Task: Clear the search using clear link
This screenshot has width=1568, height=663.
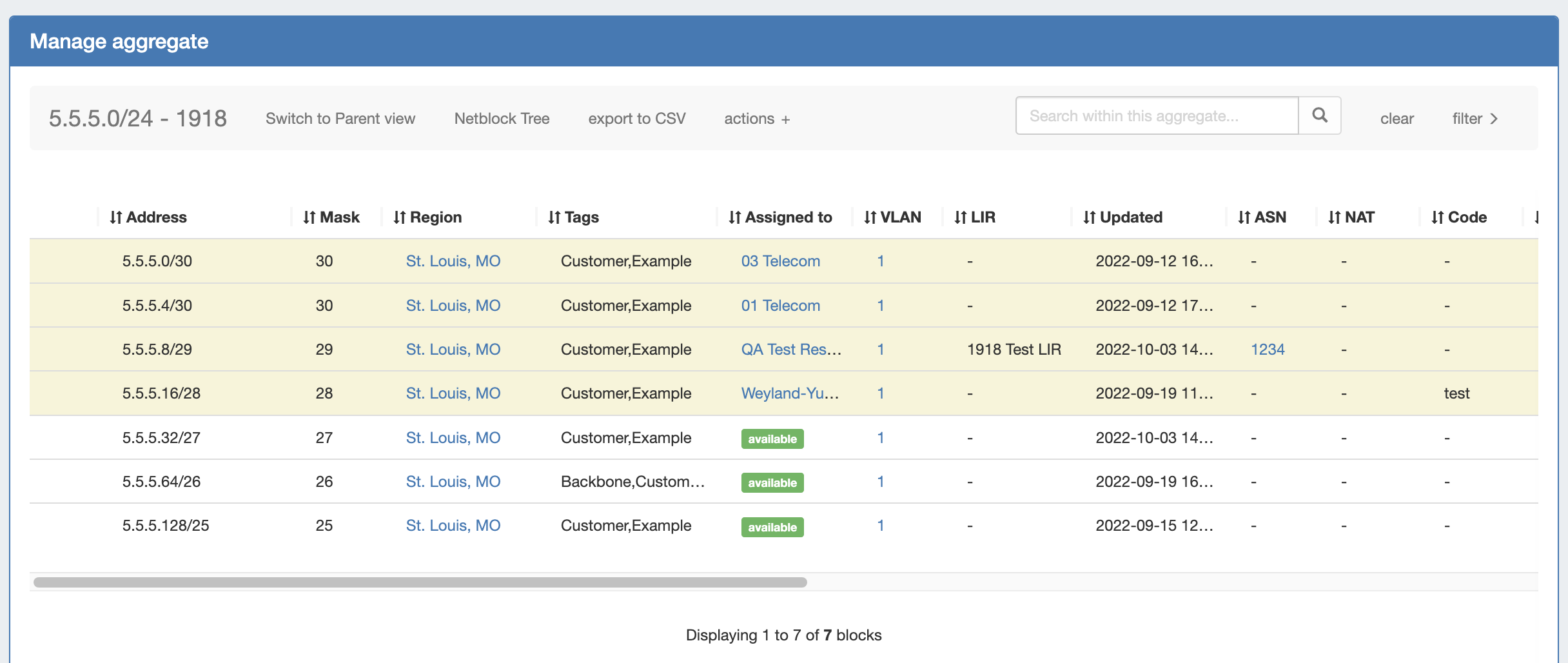Action: pyautogui.click(x=1396, y=119)
